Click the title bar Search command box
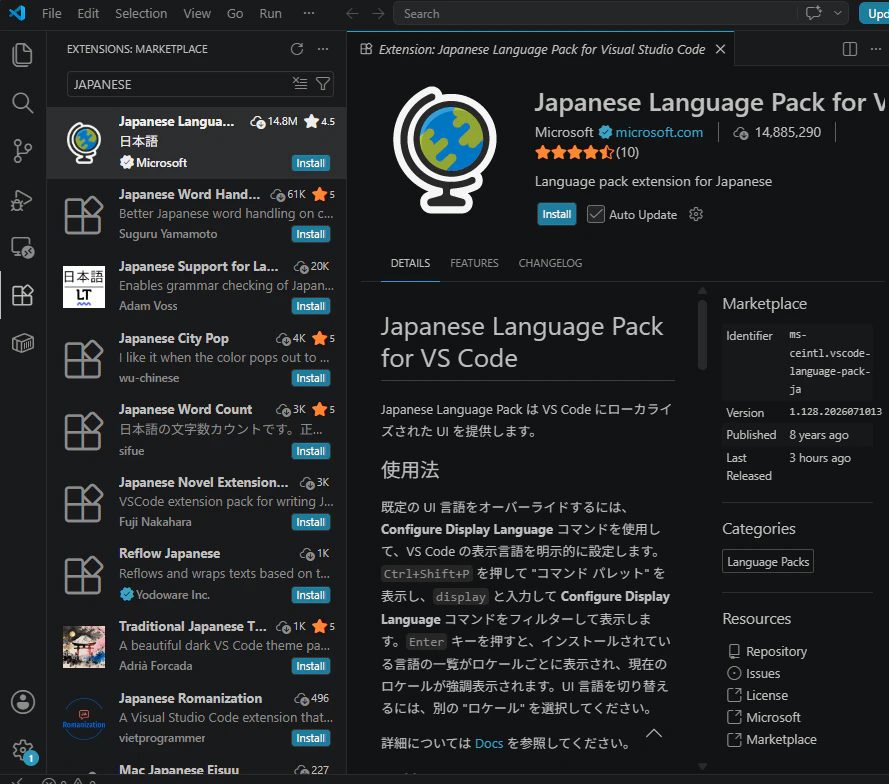The height and width of the screenshot is (784, 889). 595,14
